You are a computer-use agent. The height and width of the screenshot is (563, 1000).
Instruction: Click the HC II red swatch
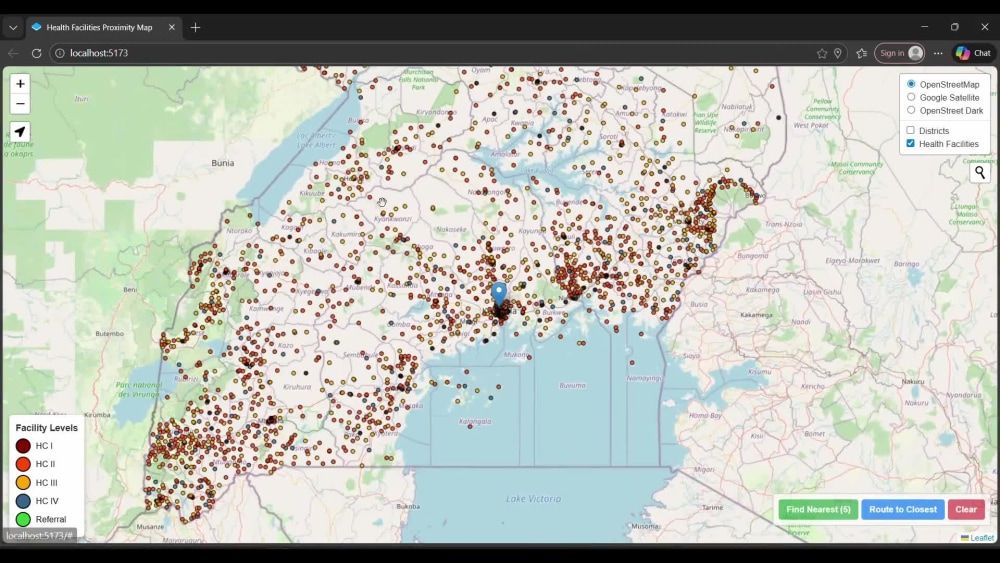[x=23, y=464]
